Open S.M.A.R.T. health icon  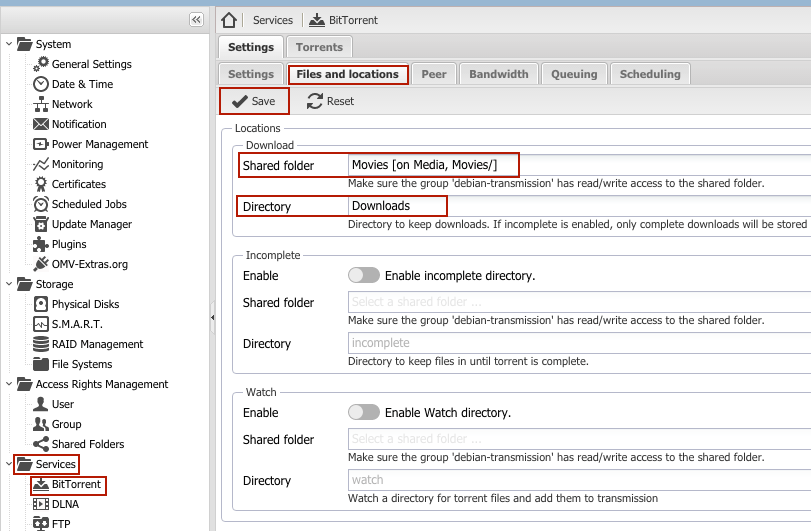(x=41, y=324)
